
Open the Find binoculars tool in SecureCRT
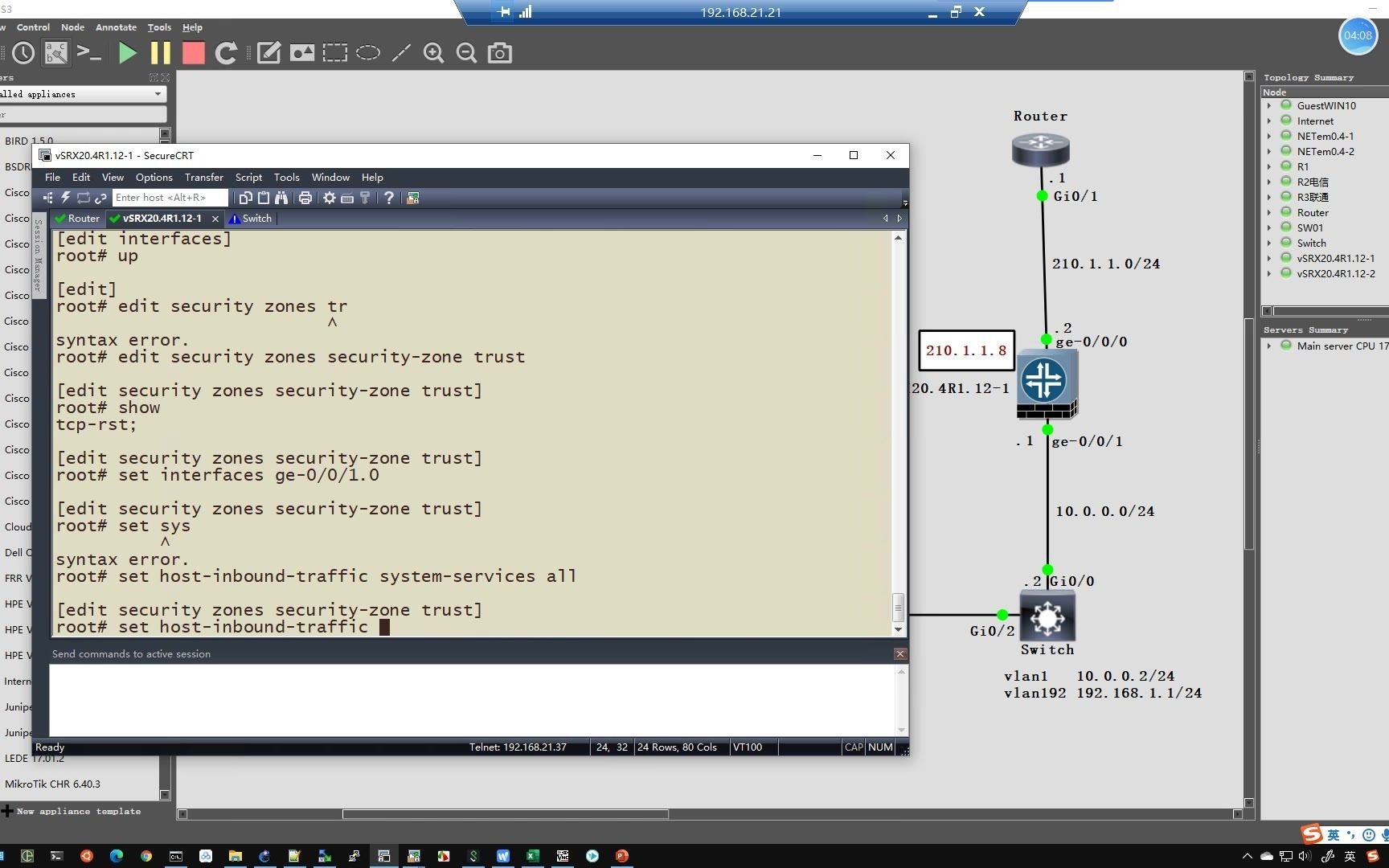click(x=282, y=198)
